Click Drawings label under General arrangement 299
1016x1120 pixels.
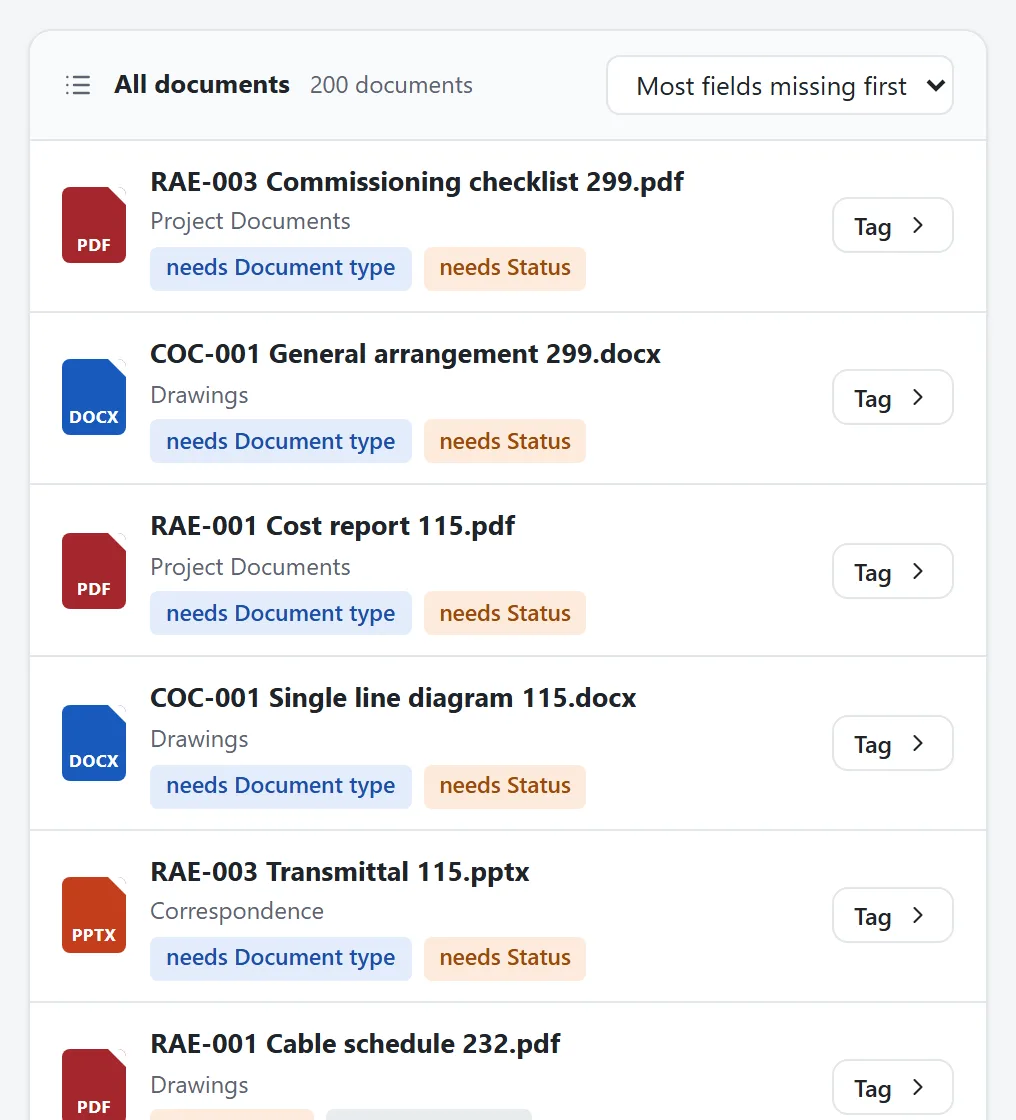pos(199,395)
